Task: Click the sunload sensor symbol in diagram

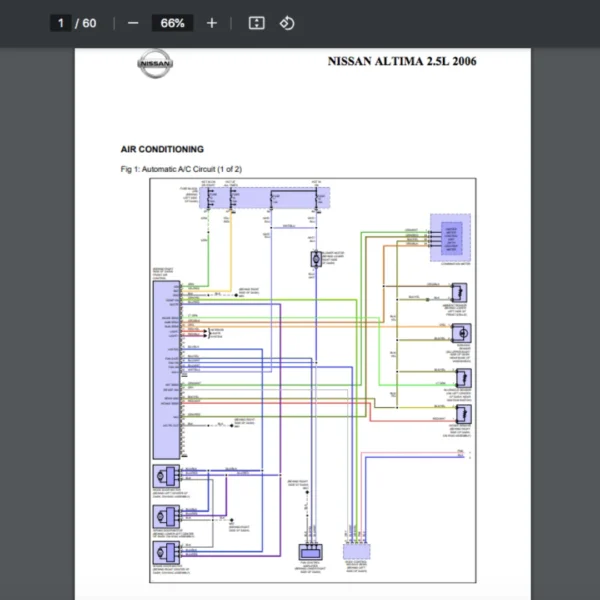Action: [463, 334]
